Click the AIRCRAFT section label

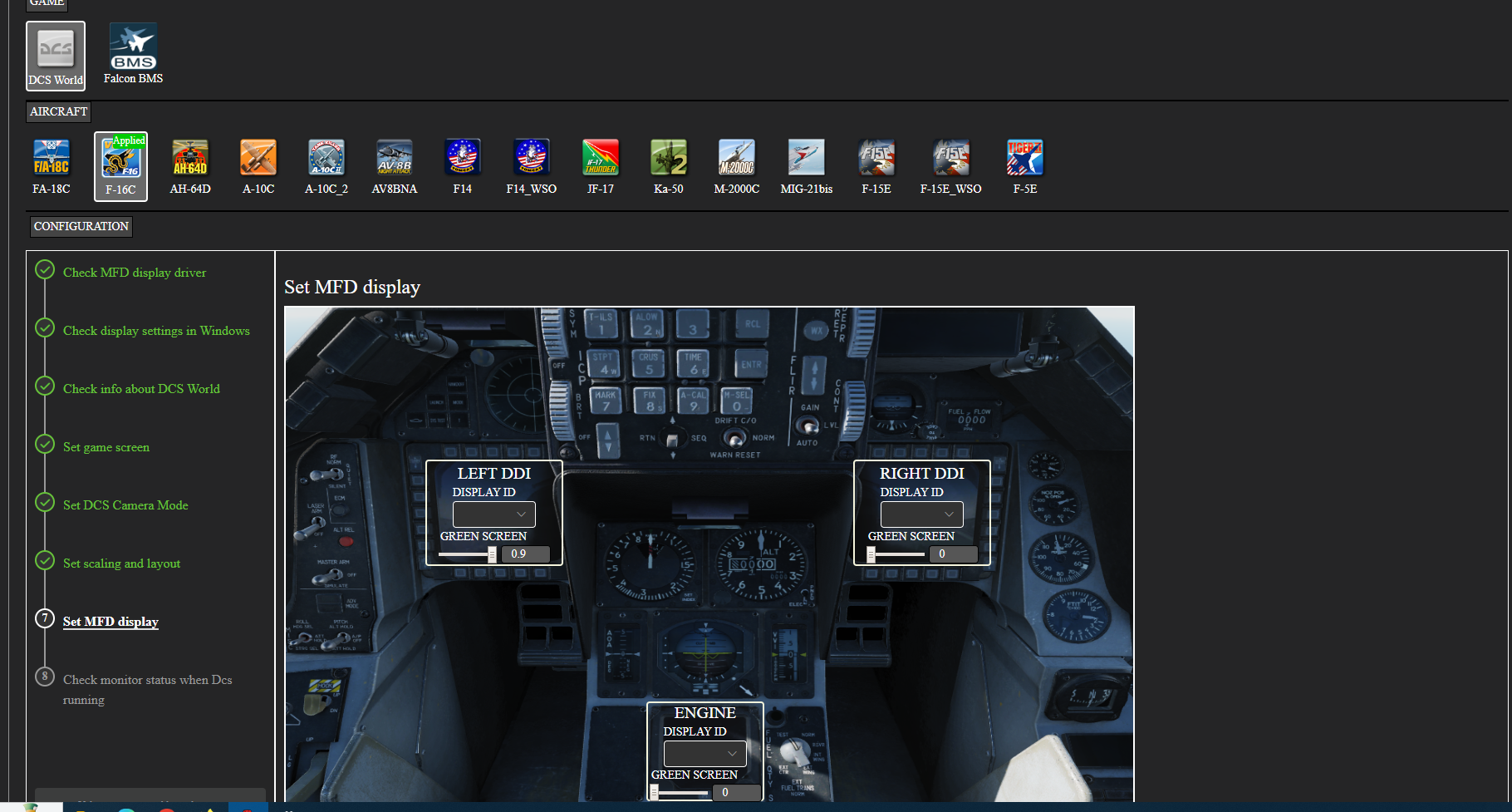click(58, 111)
